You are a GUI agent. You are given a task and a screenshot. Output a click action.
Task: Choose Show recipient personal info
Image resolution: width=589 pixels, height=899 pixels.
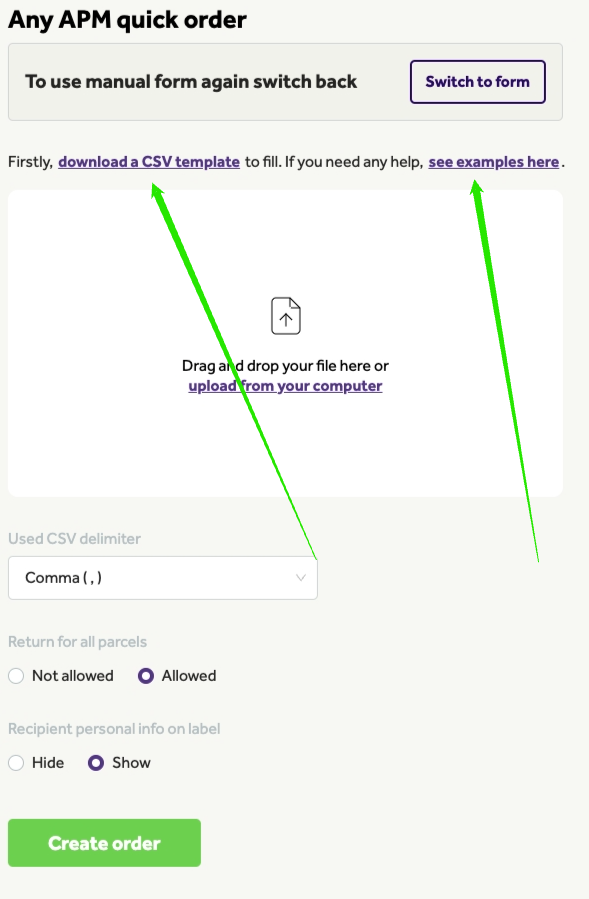coord(96,763)
